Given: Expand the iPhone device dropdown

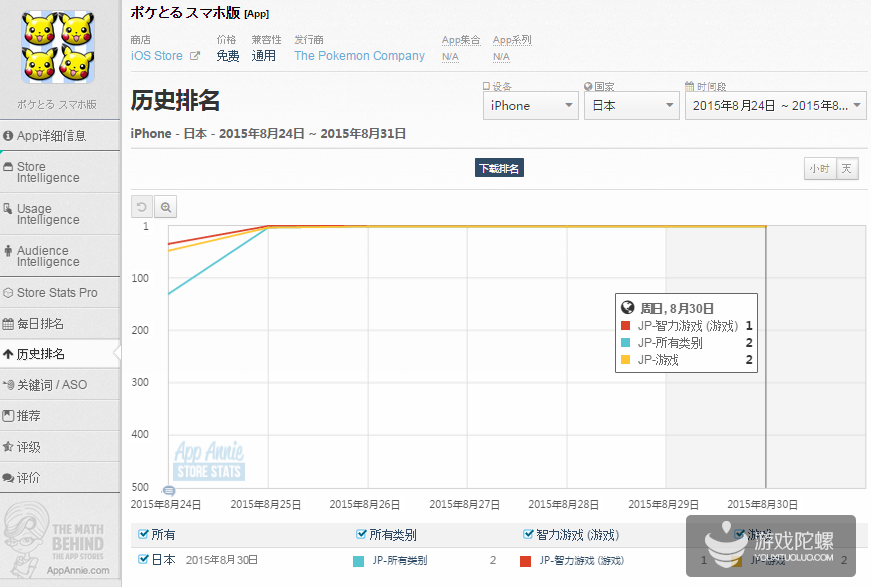Looking at the screenshot, I should tap(530, 105).
